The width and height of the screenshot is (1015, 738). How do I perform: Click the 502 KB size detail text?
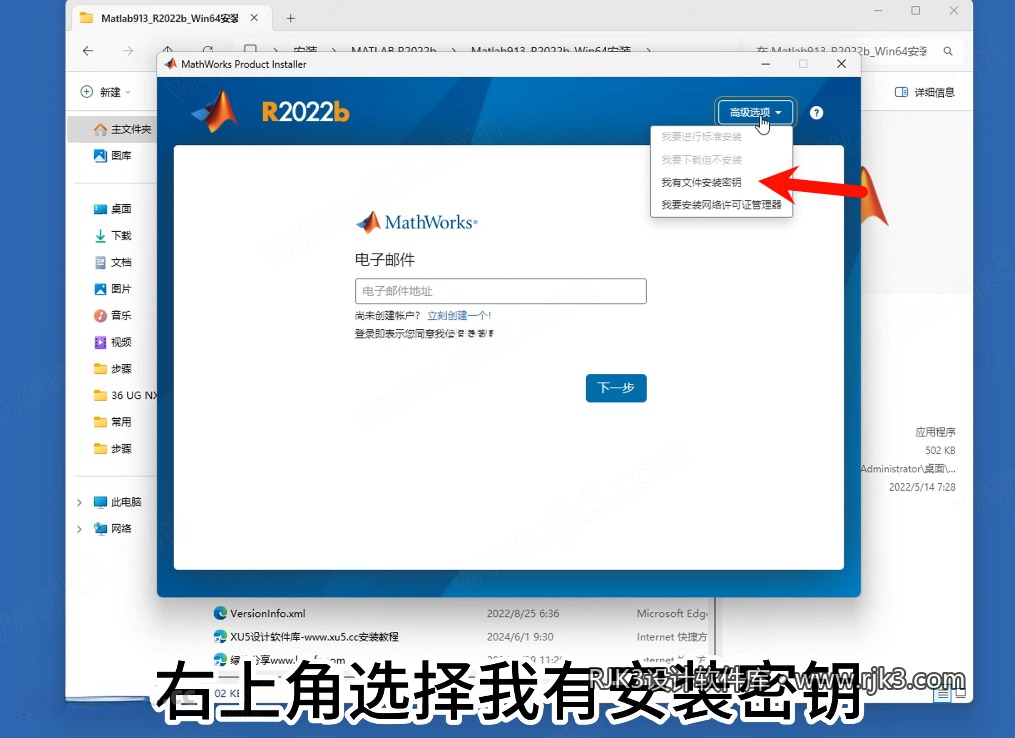point(940,450)
